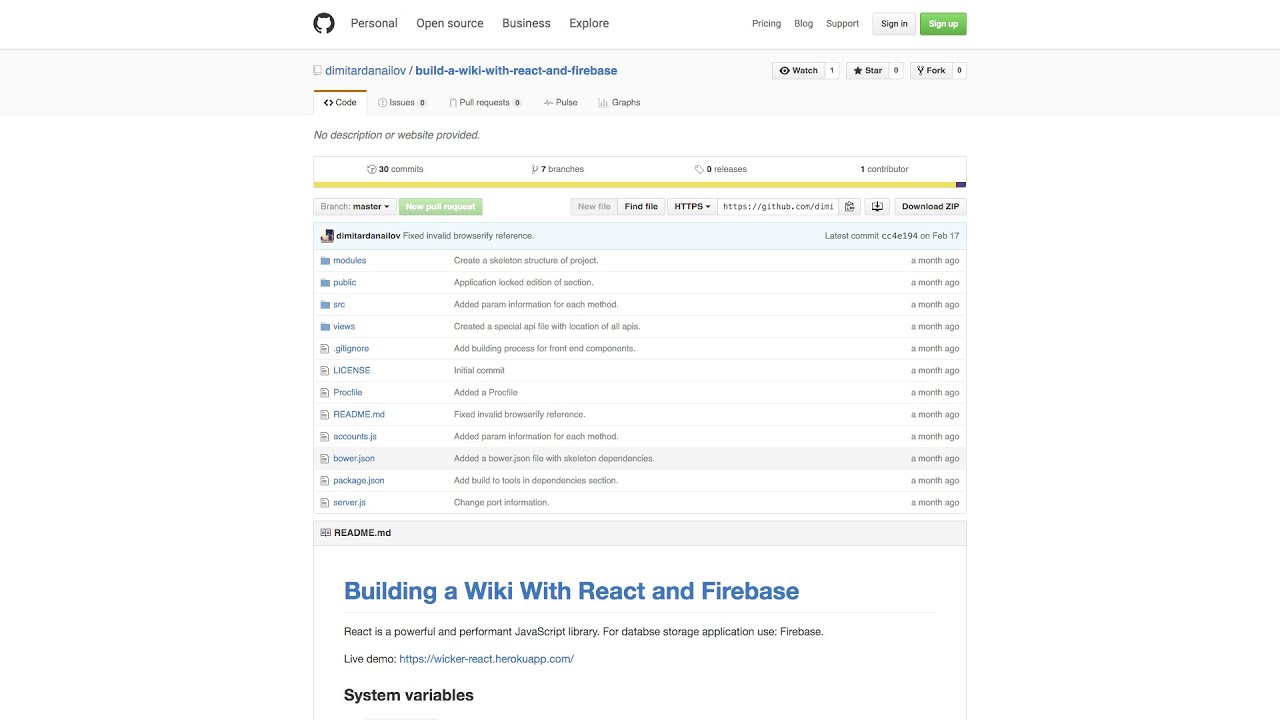Switch to the Code tab

340,102
